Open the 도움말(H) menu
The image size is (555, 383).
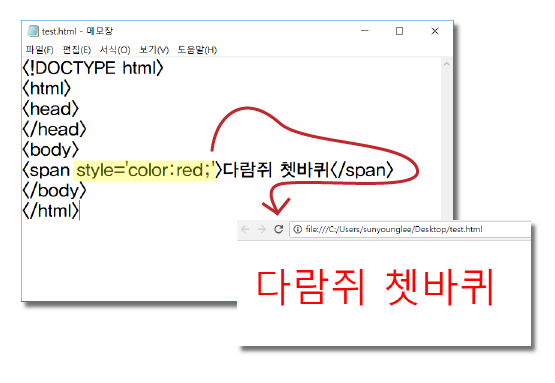pyautogui.click(x=197, y=50)
